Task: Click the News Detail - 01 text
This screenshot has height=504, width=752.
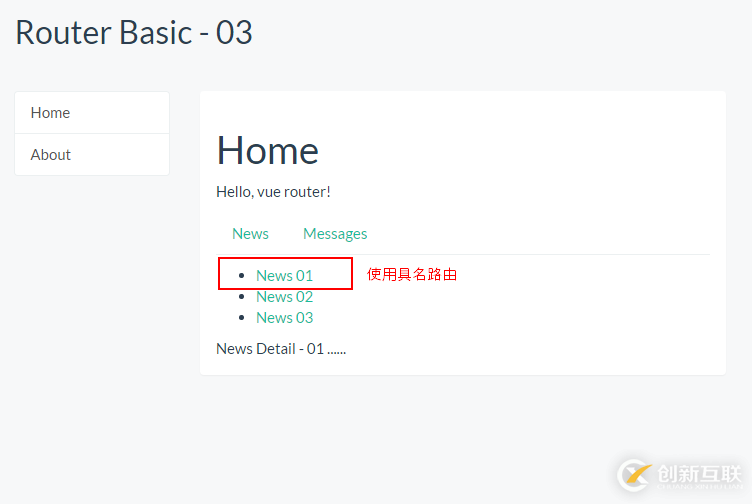Action: click(x=281, y=349)
